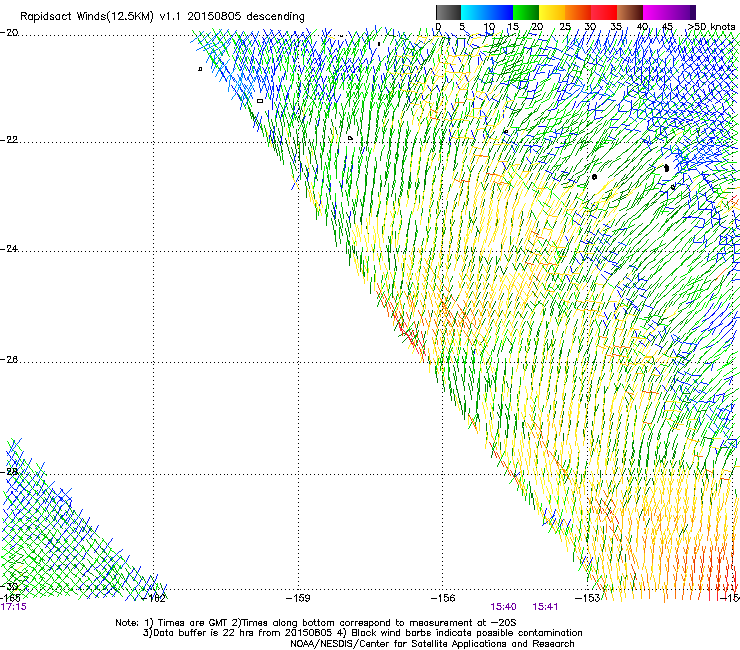This screenshot has height=650, width=740.
Task: Click the '15' label under the color scale
Action: (513, 27)
